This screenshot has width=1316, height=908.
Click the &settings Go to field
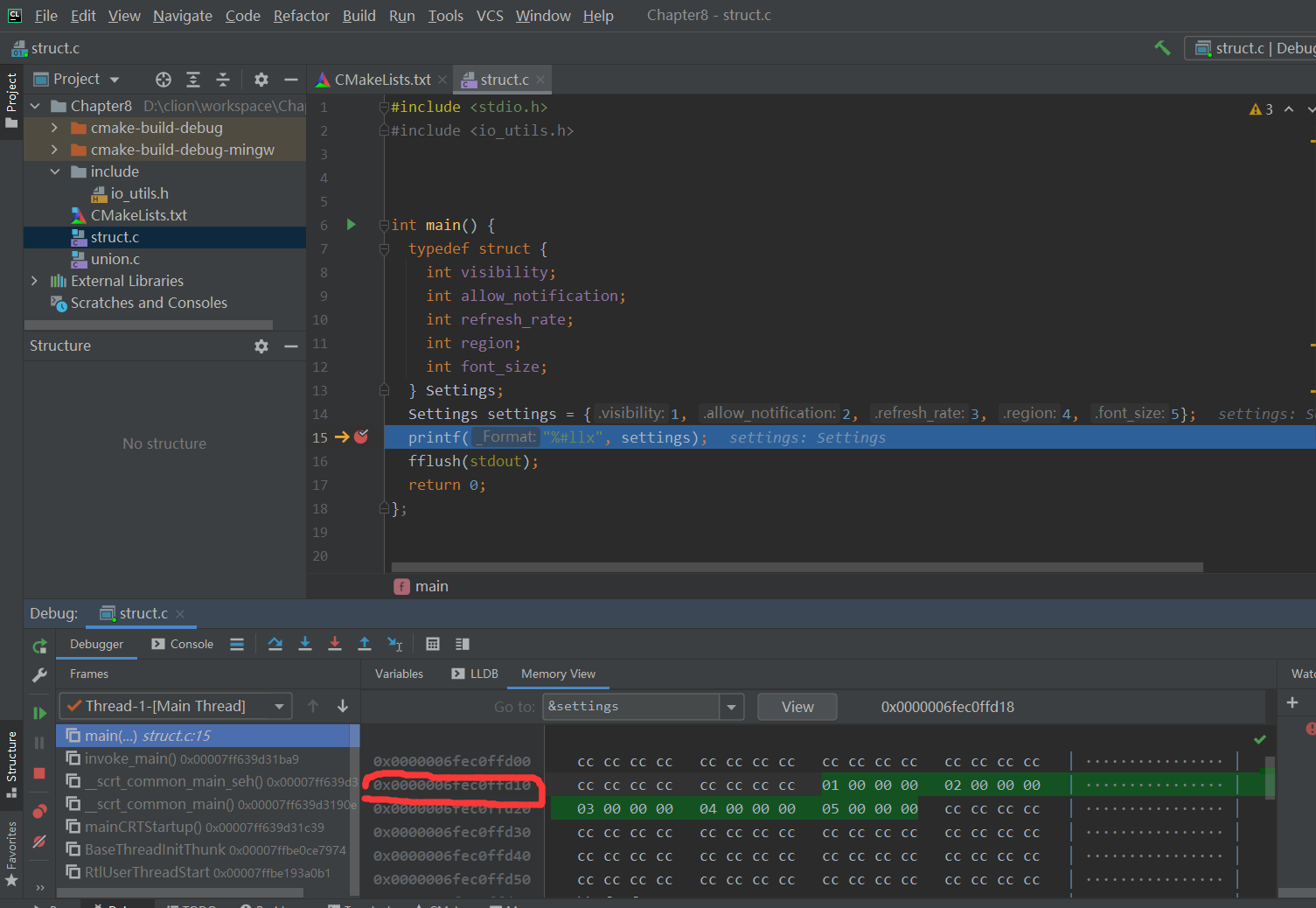click(630, 707)
